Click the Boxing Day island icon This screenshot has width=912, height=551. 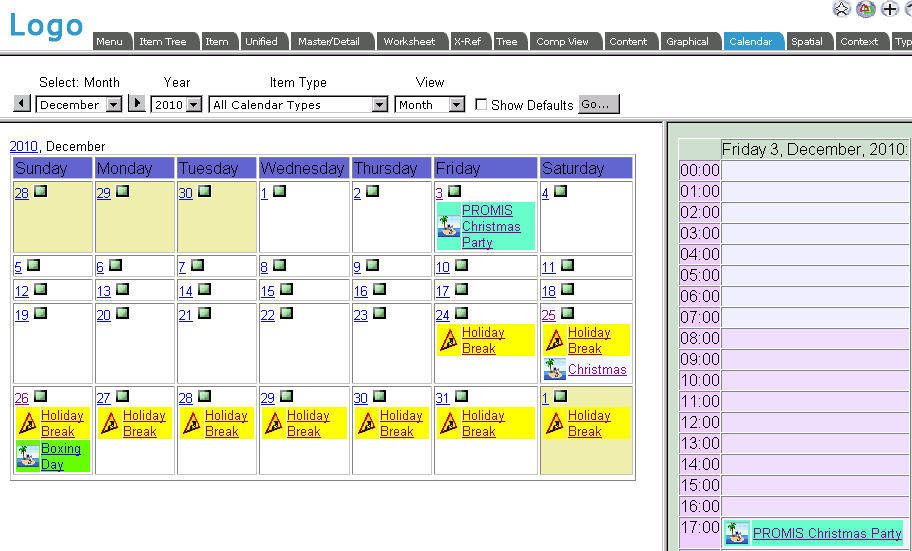point(27,456)
